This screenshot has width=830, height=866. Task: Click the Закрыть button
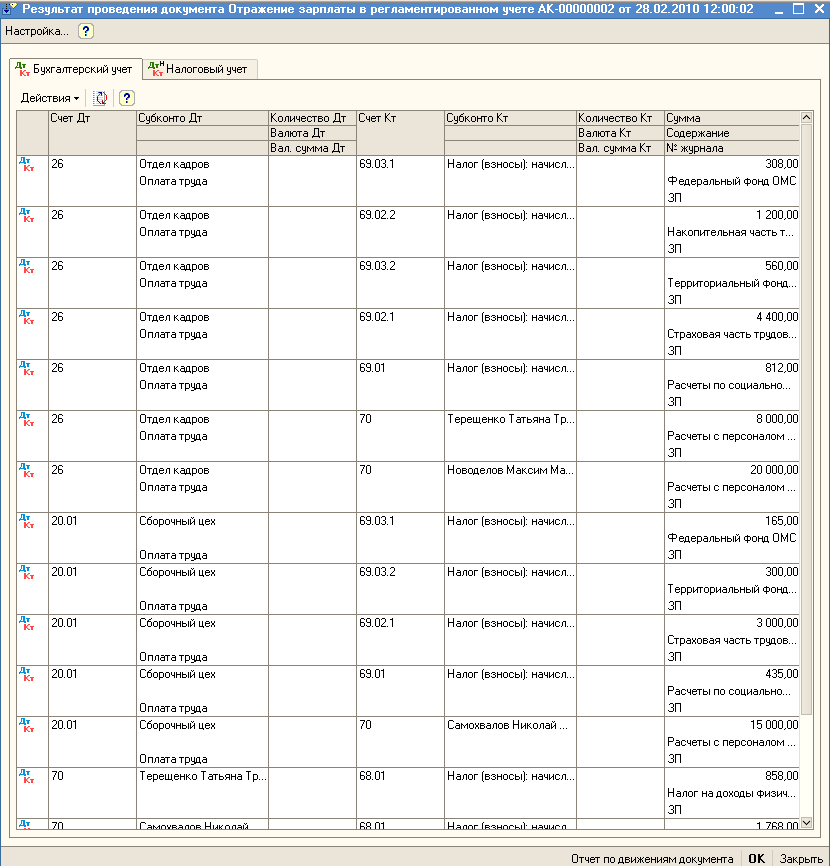(801, 859)
